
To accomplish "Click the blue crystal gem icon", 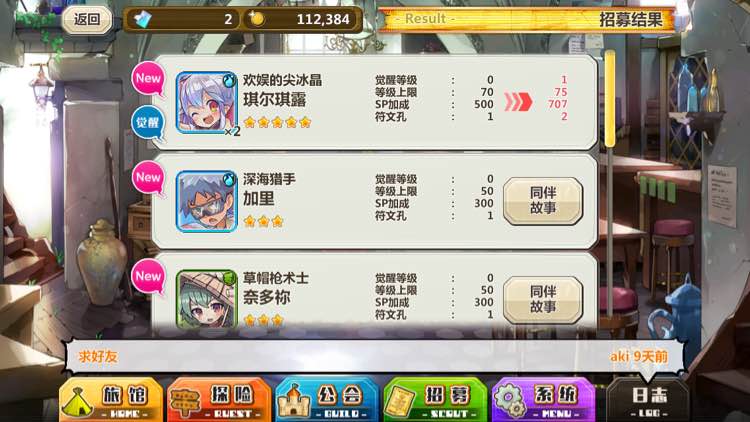I will tap(143, 19).
